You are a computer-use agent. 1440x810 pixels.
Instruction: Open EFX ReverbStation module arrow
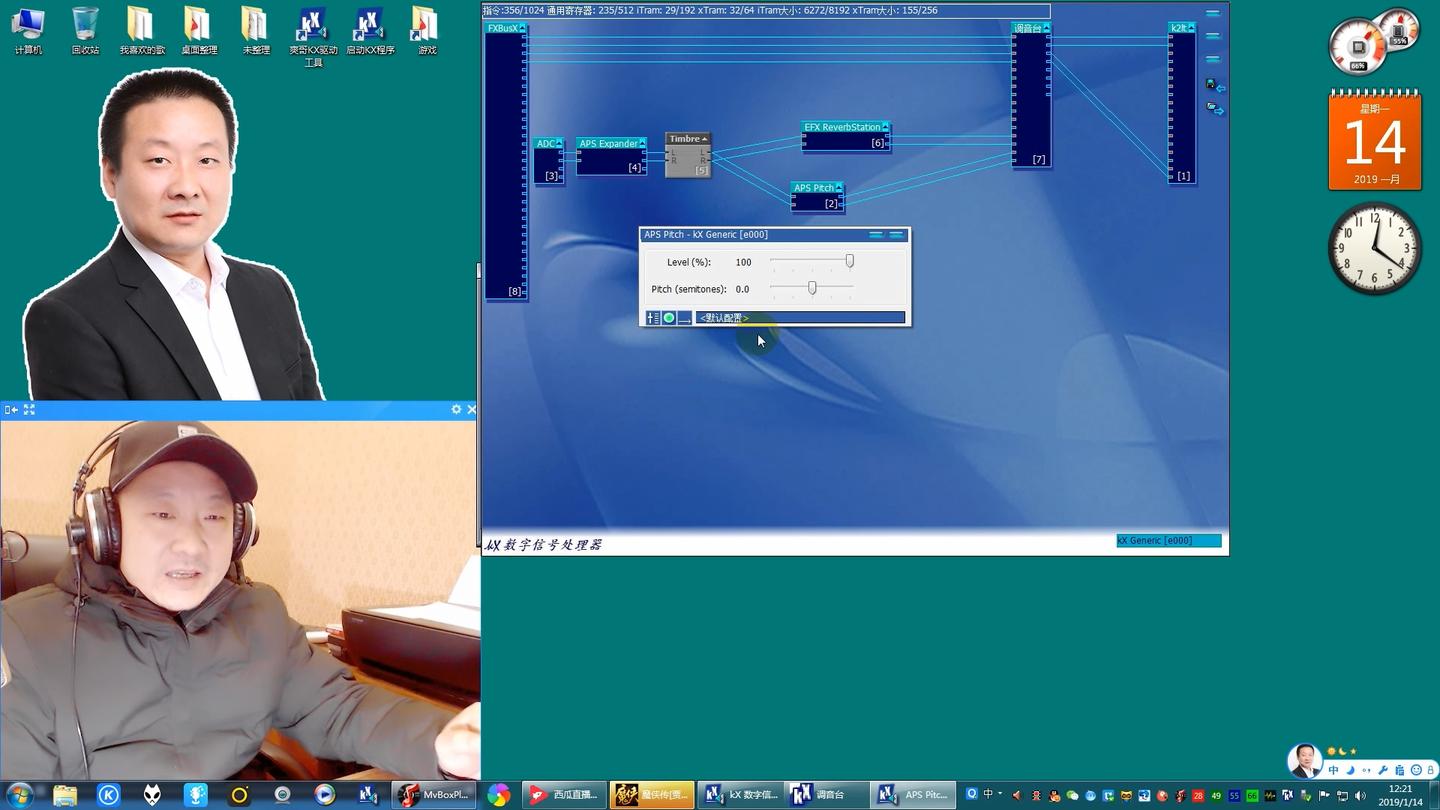coord(886,127)
